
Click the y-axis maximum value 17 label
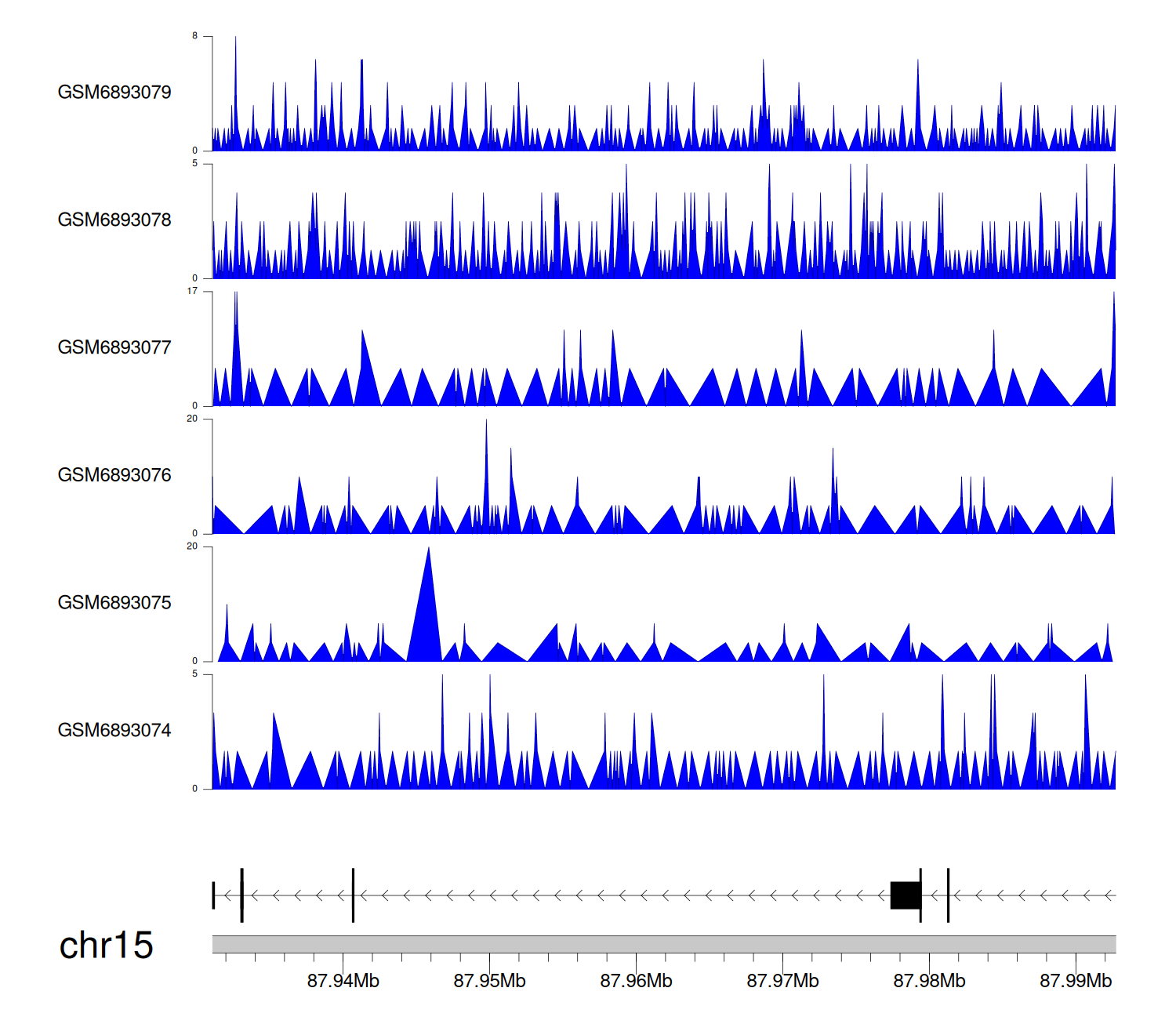click(192, 291)
